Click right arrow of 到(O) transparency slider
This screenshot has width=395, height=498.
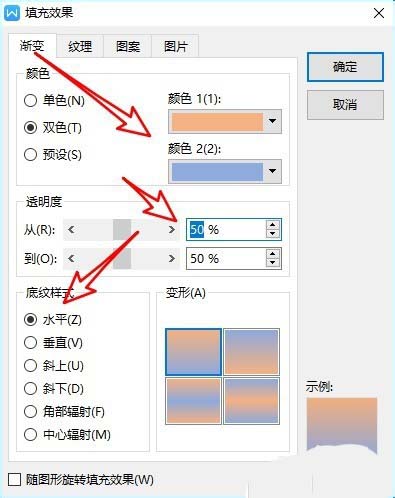172,258
